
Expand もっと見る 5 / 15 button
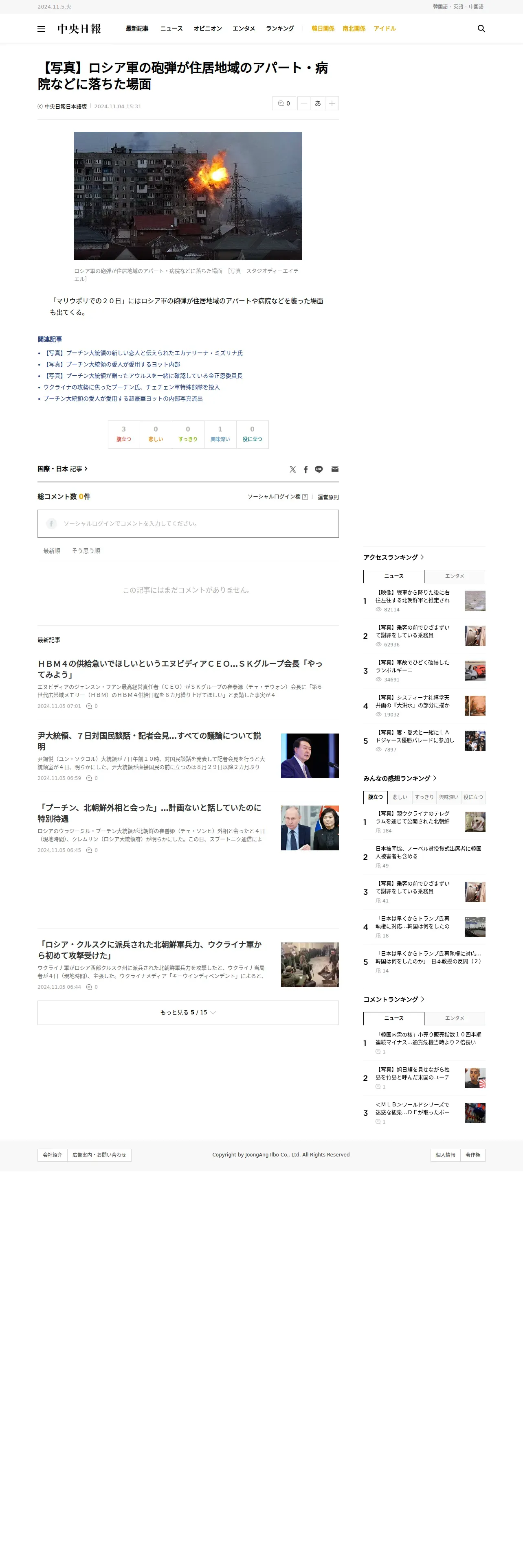(188, 1012)
